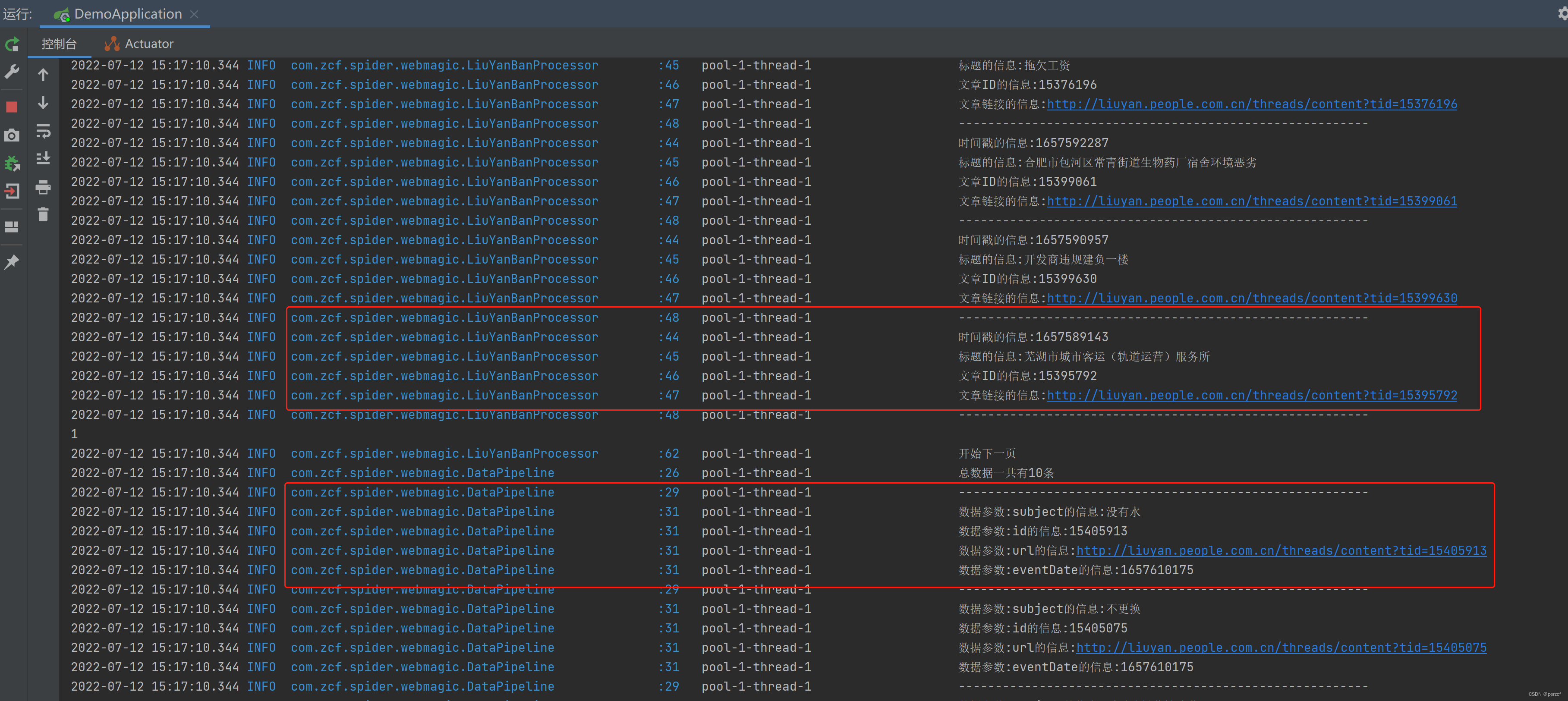Screen dimensions: 1568x701
Task: Click the print console output icon
Action: pos(43,187)
